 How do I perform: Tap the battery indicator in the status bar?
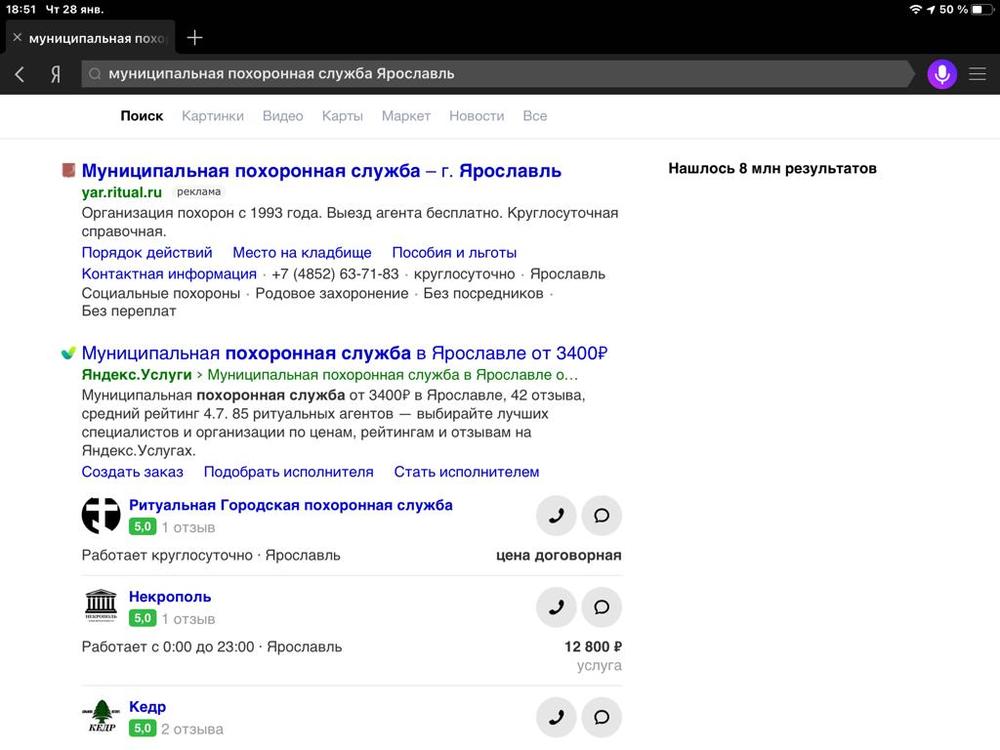[983, 10]
